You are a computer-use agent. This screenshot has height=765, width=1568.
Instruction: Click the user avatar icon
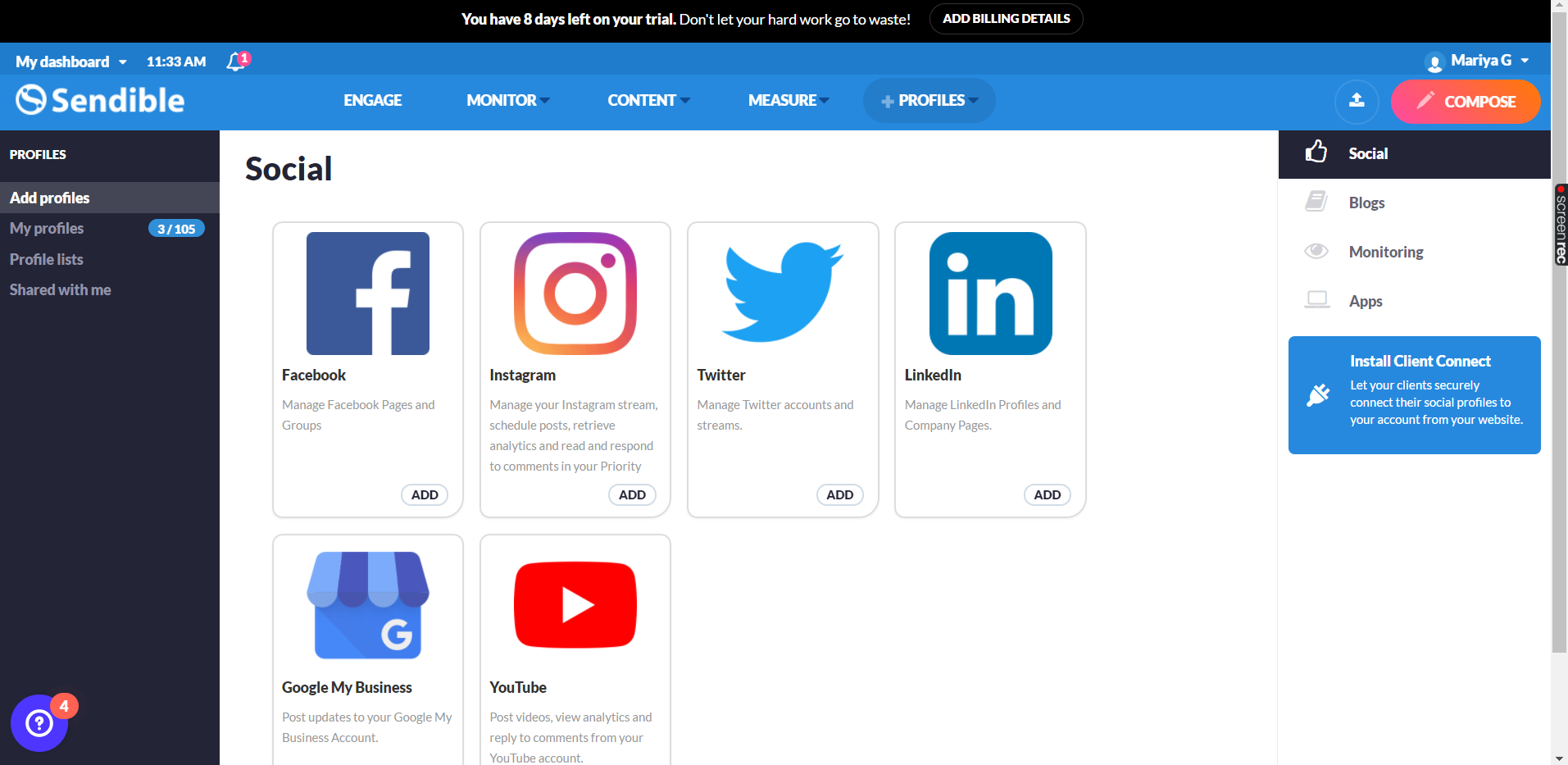[x=1434, y=61]
